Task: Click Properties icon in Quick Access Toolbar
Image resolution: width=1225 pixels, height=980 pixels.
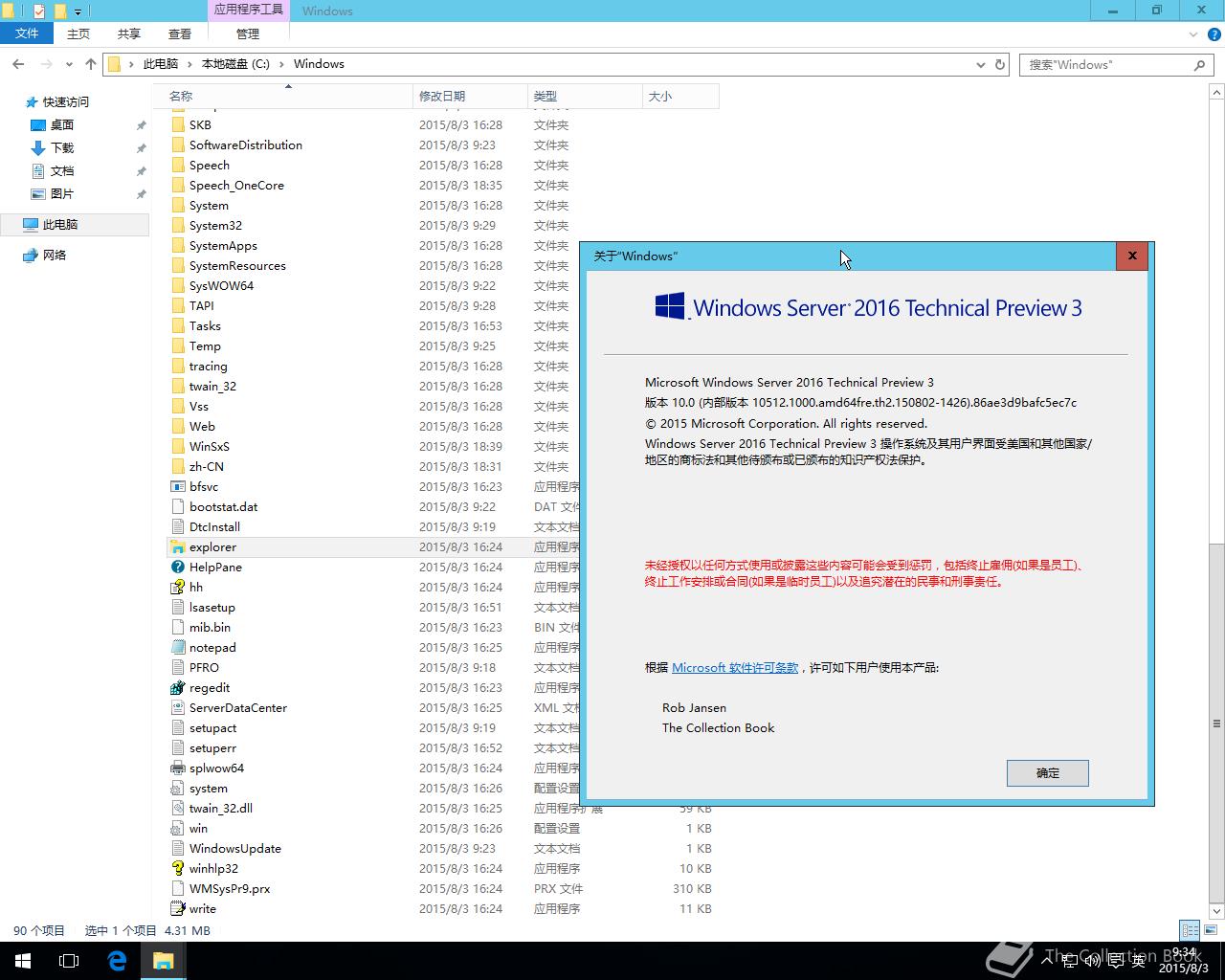Action: point(39,11)
